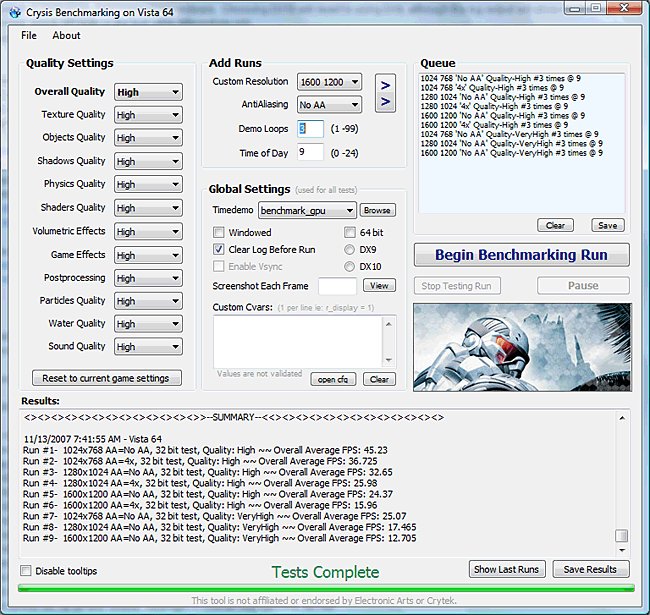Expand the Overall Quality dropdown
Viewport: 650px width, 615px height.
148,92
